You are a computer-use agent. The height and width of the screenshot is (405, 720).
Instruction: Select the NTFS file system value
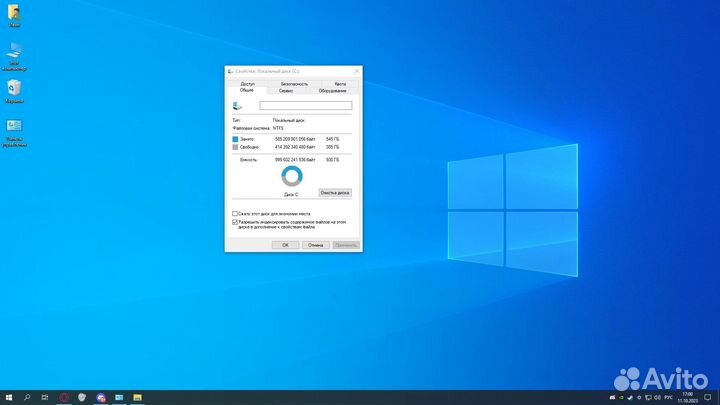(x=278, y=128)
